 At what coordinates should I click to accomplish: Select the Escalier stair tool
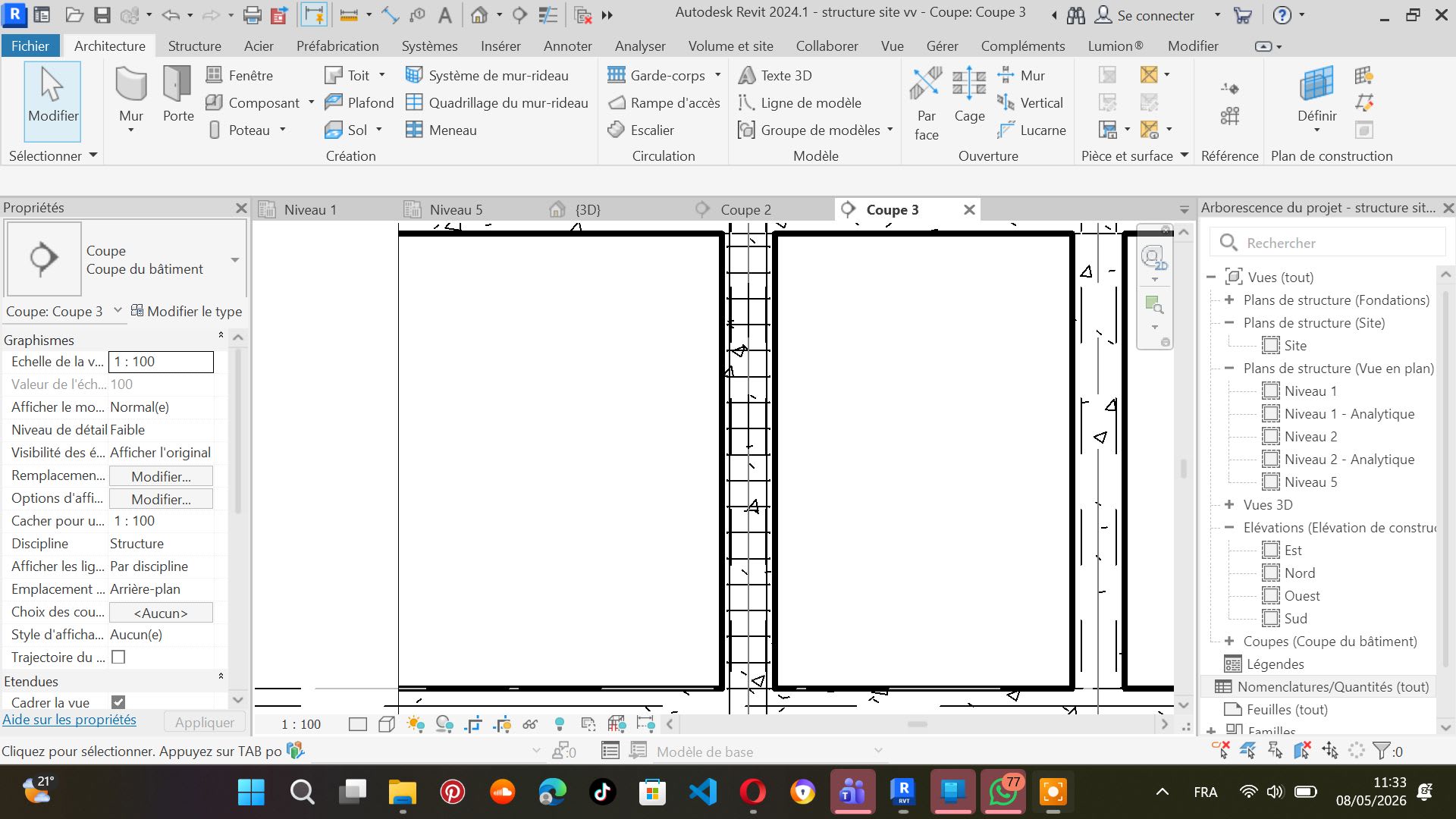pyautogui.click(x=641, y=130)
